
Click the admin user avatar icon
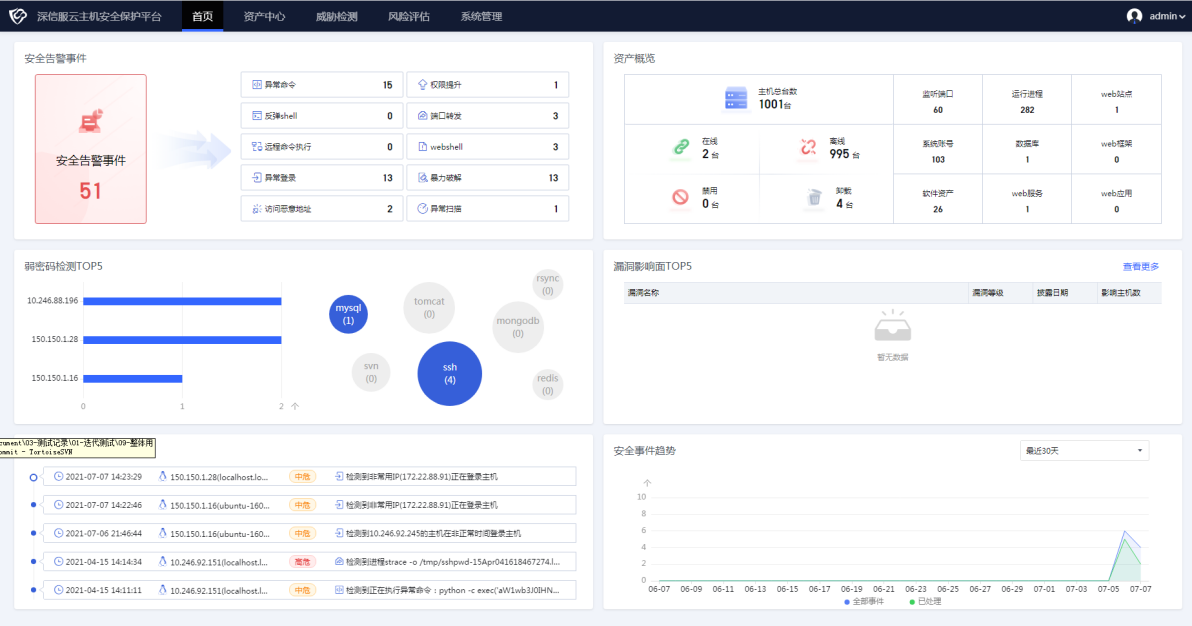(x=1134, y=16)
